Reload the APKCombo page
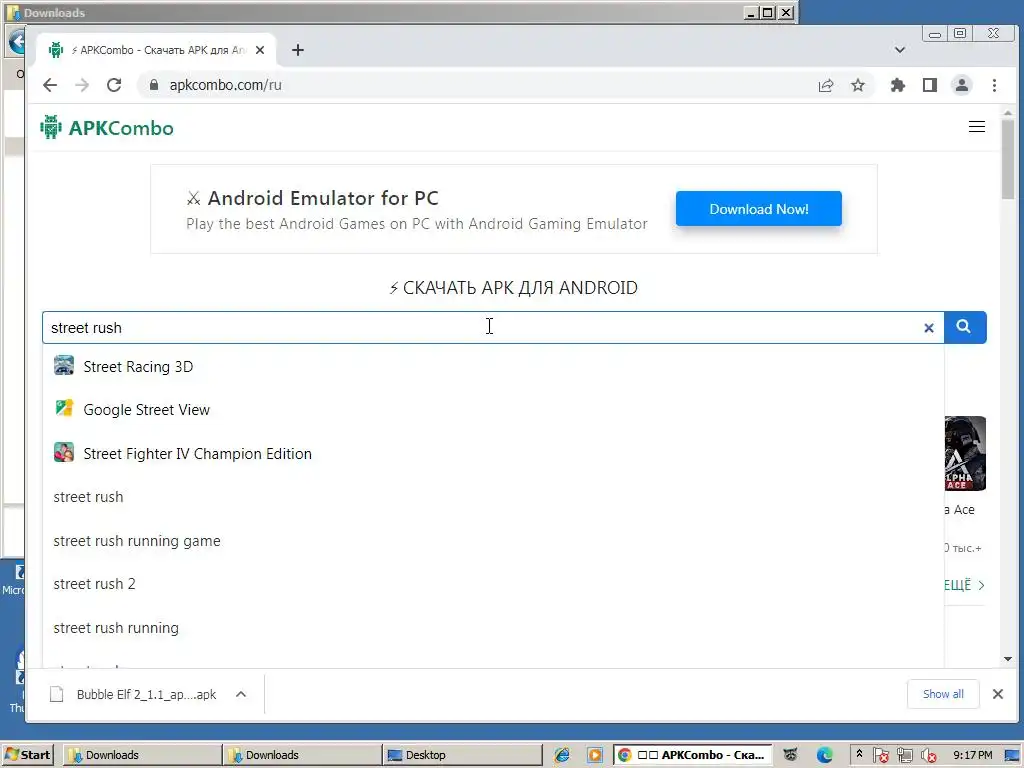This screenshot has width=1024, height=768. click(x=114, y=85)
